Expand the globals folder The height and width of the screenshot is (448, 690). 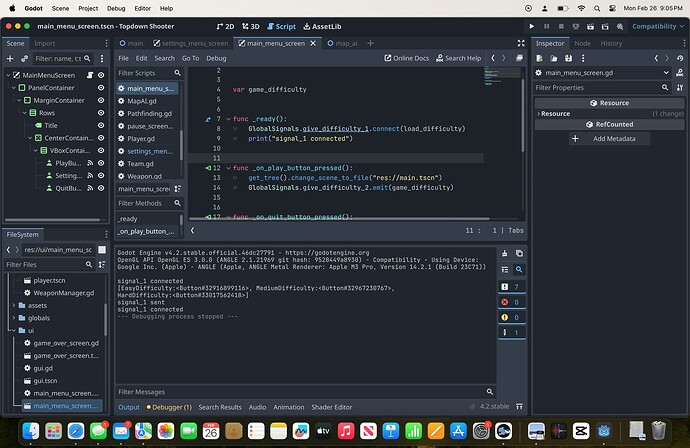tap(14, 318)
